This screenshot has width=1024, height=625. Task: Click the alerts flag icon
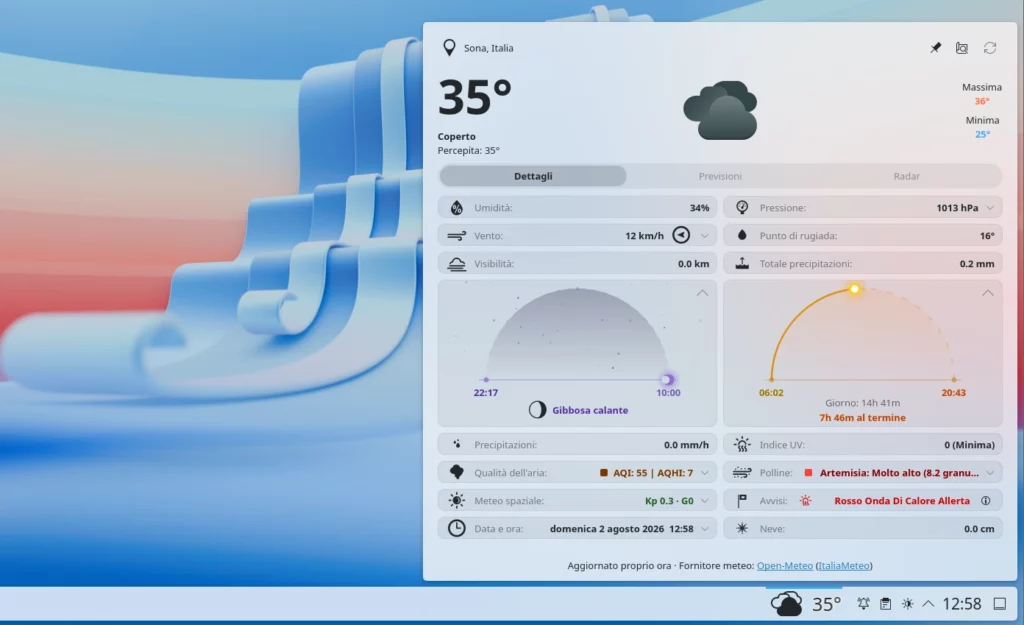[x=742, y=501]
